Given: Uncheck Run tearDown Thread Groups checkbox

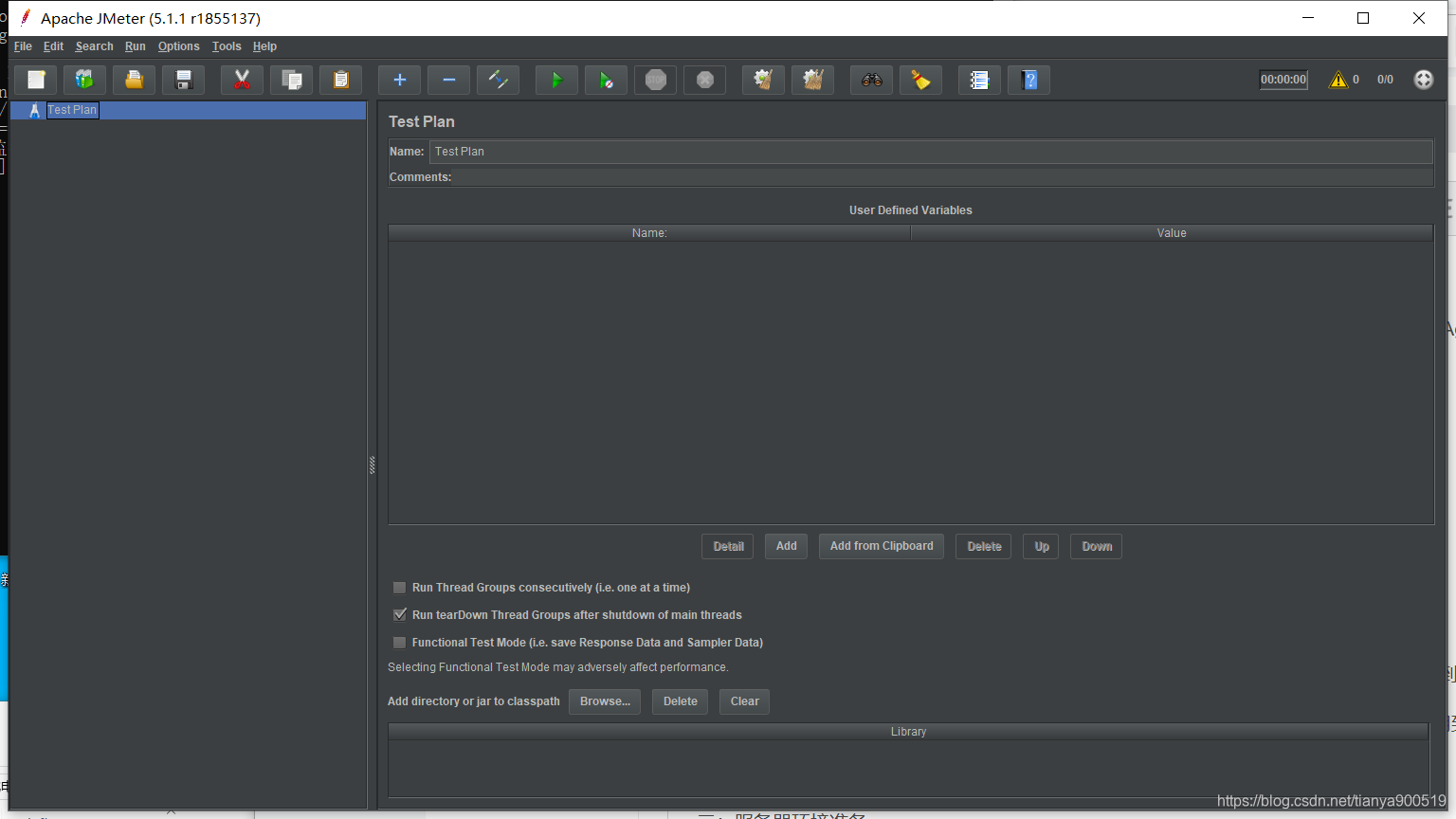Looking at the screenshot, I should (400, 615).
